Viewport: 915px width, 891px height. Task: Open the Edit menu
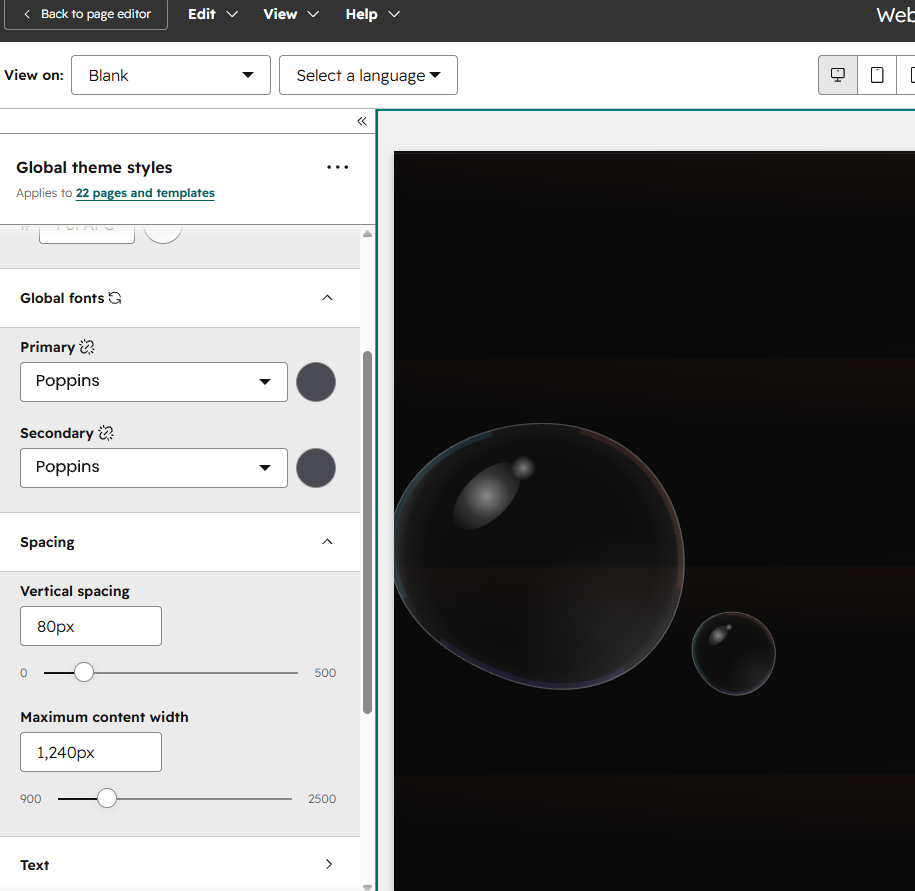pyautogui.click(x=212, y=14)
